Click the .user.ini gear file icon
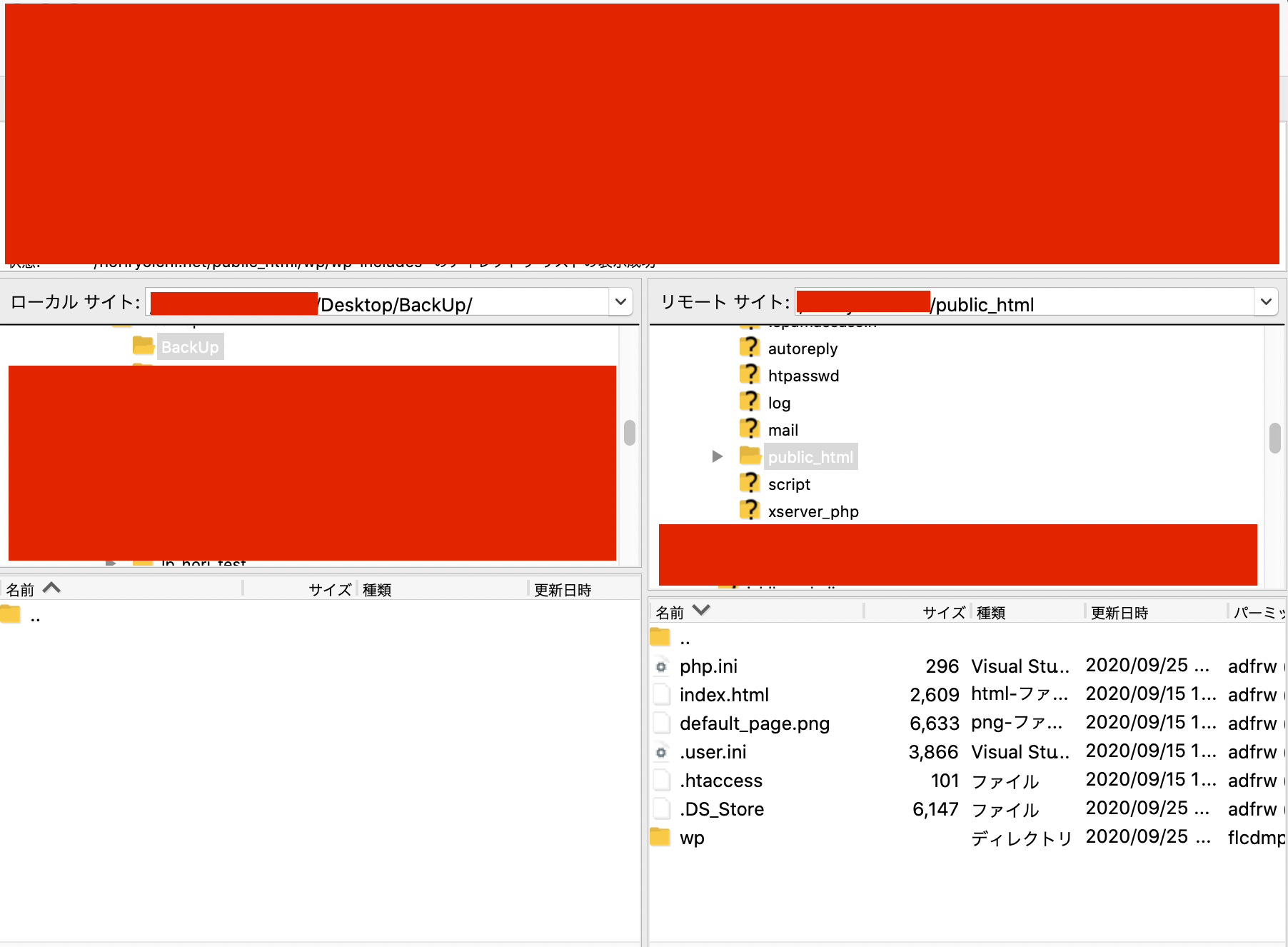Viewport: 1288px width, 947px height. pyautogui.click(x=662, y=752)
